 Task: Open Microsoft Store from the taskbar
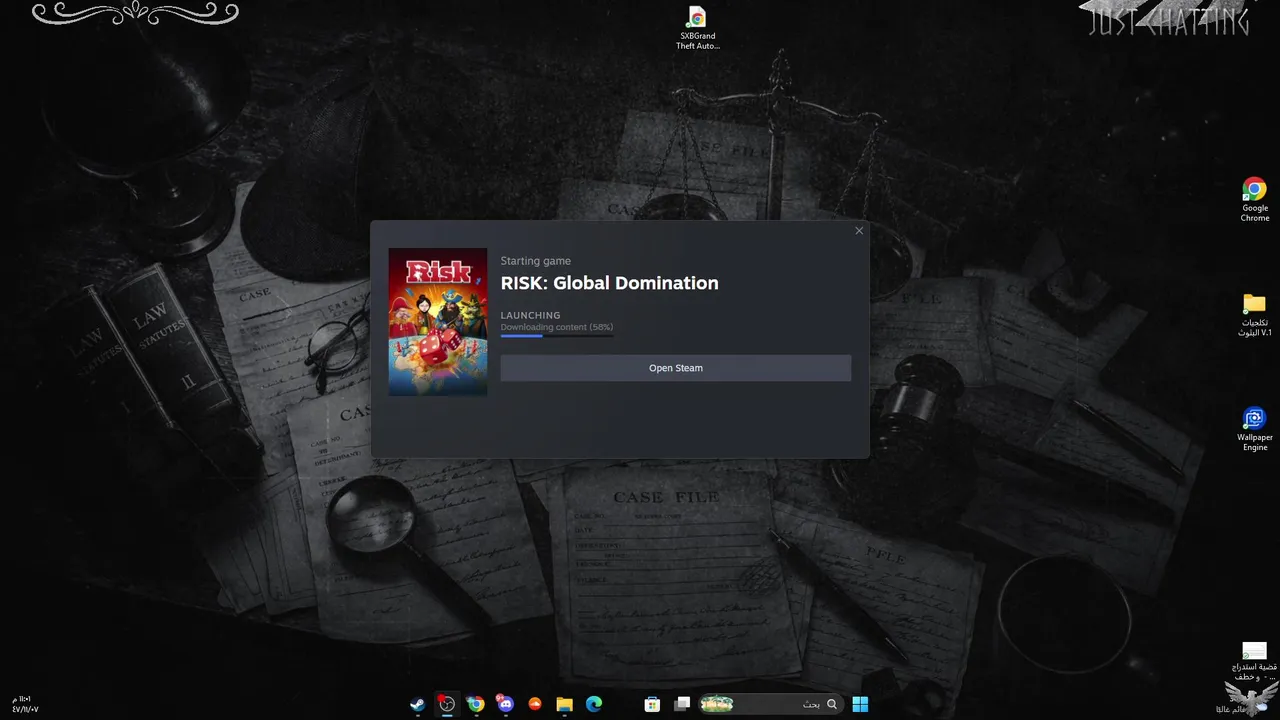click(652, 704)
